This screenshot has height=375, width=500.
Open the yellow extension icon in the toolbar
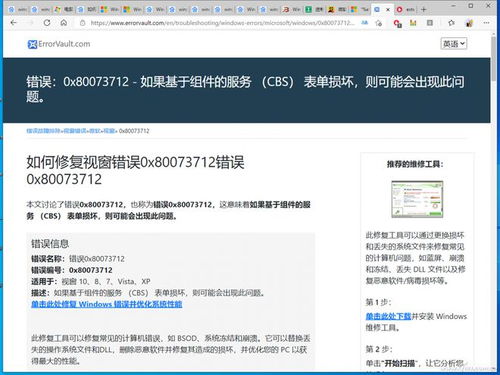pos(413,23)
